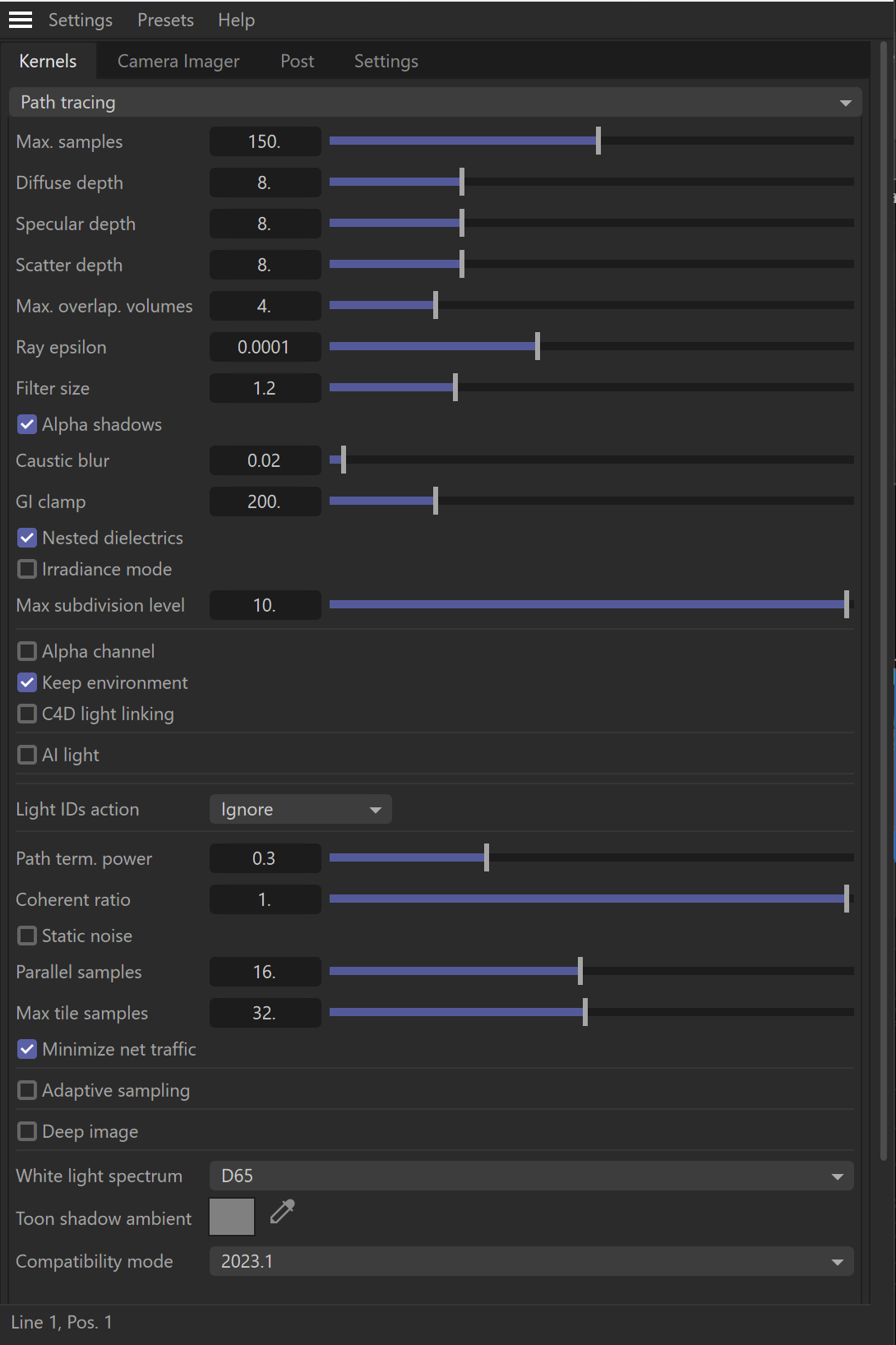The height and width of the screenshot is (1345, 896).
Task: Open the Compatibility mode dropdown
Action: [531, 1262]
